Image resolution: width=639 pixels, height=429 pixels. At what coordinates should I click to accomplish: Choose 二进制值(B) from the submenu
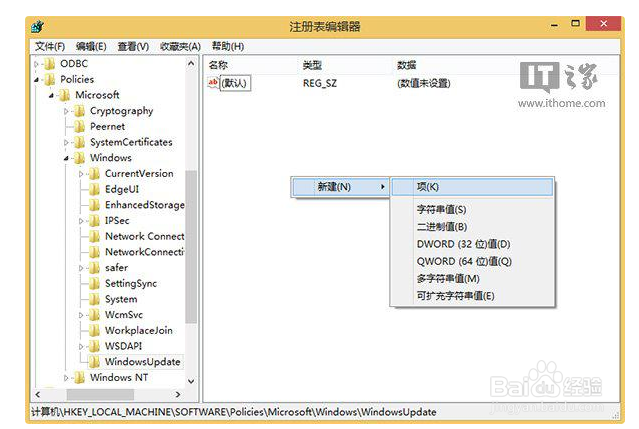click(x=442, y=227)
